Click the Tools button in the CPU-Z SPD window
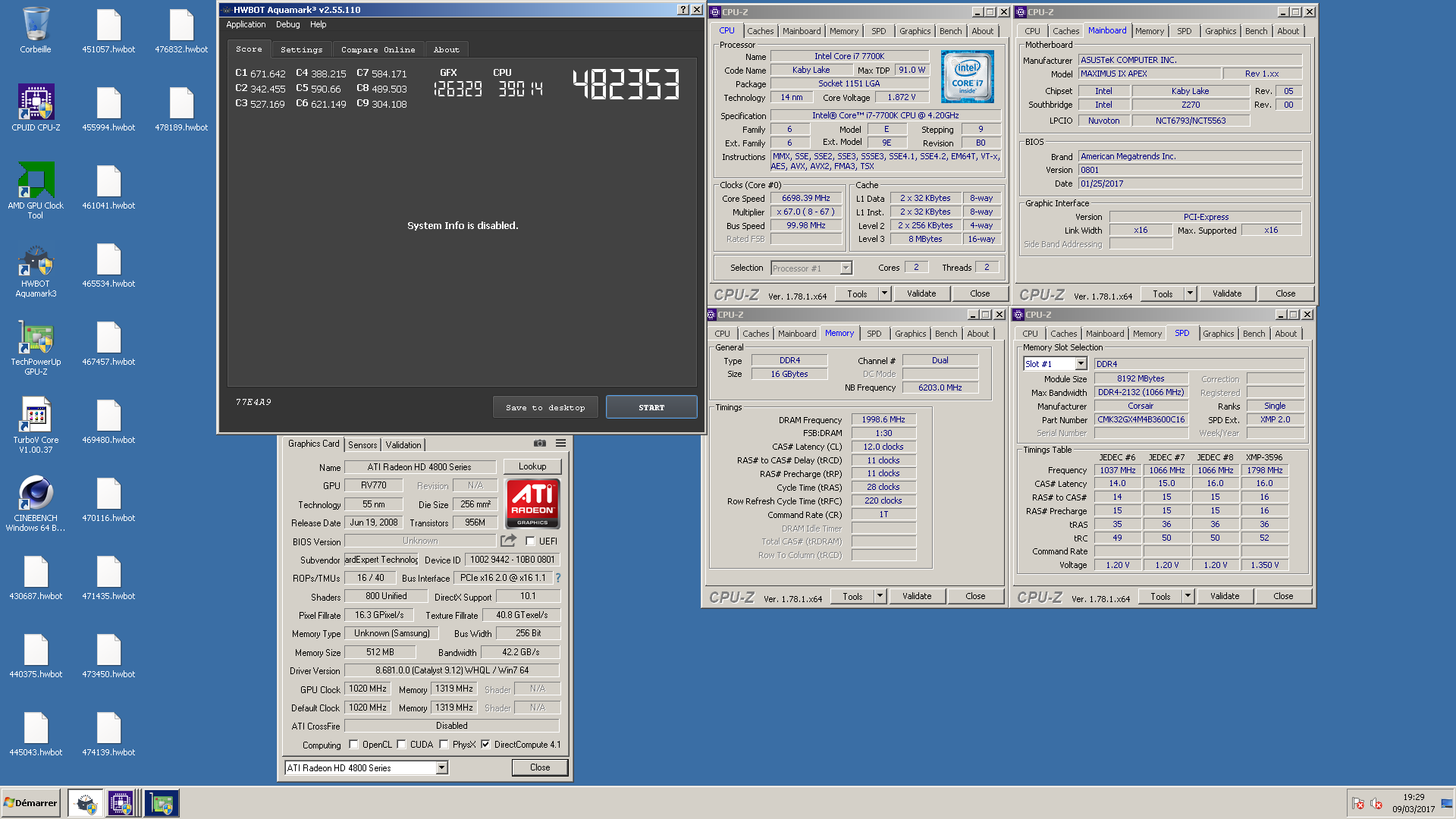 [x=1160, y=596]
